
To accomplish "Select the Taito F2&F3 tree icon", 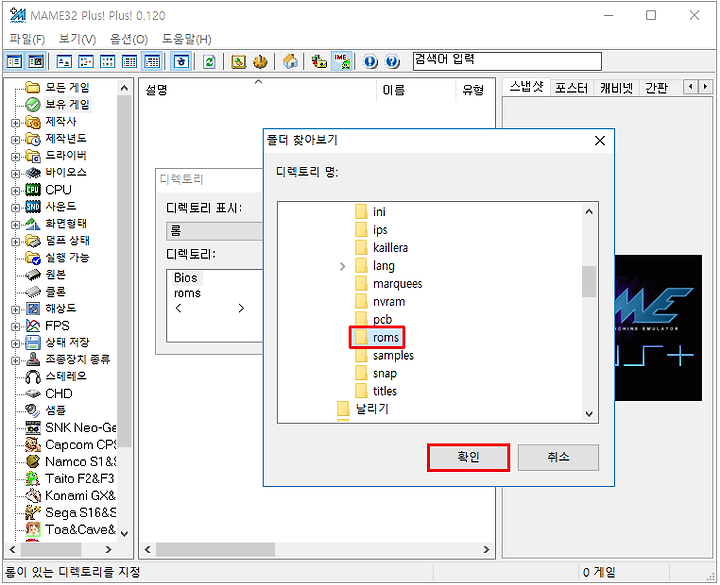I will (33, 478).
